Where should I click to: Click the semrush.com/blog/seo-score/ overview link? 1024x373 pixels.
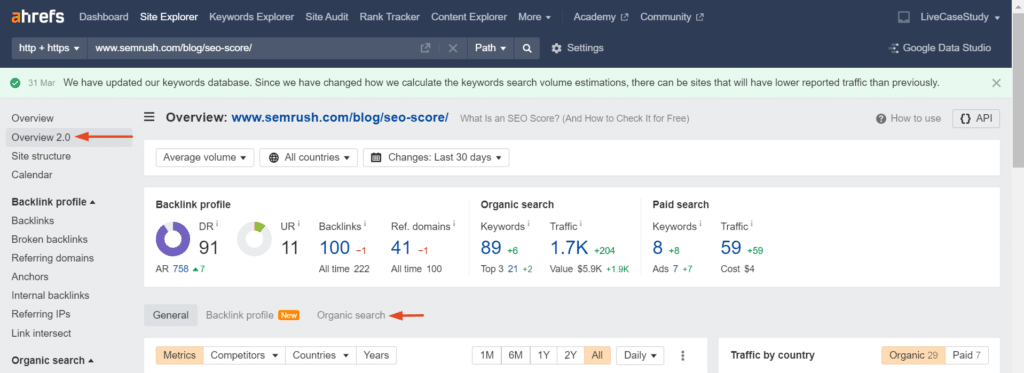tap(340, 118)
